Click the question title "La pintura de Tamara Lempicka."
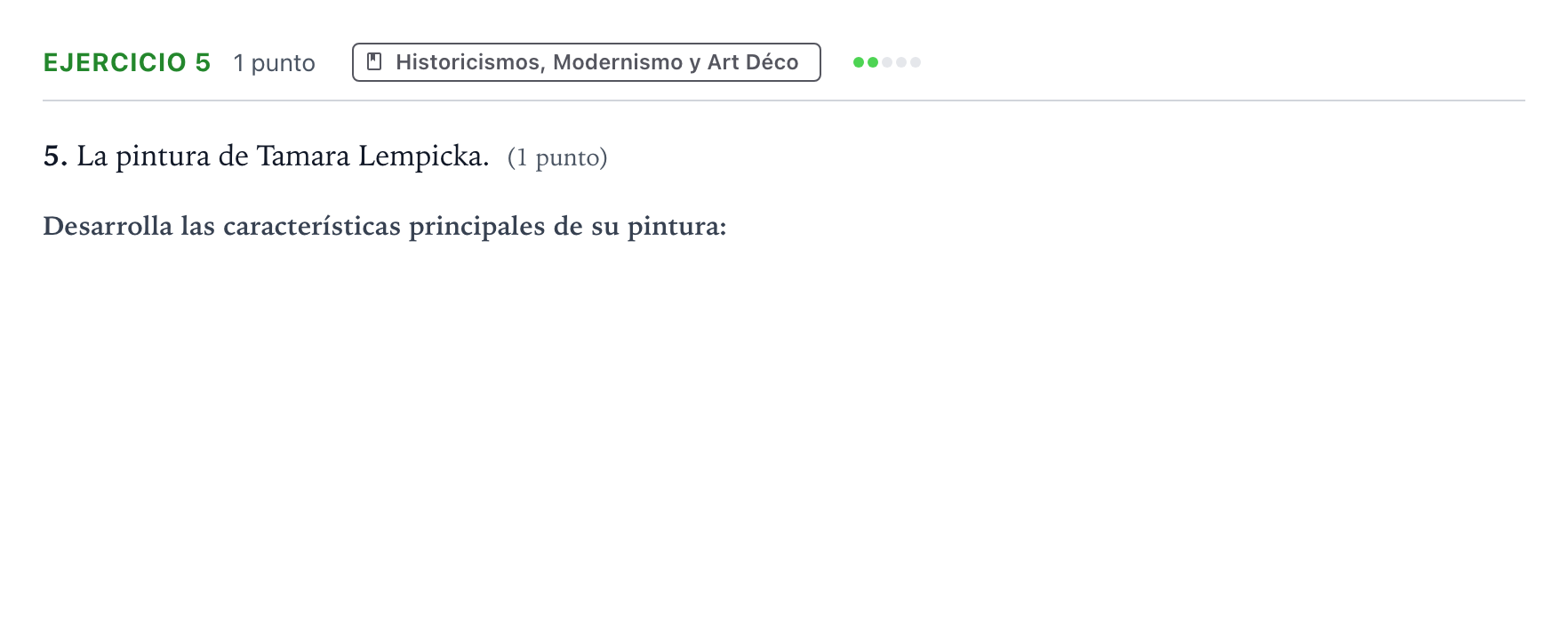 coord(283,157)
